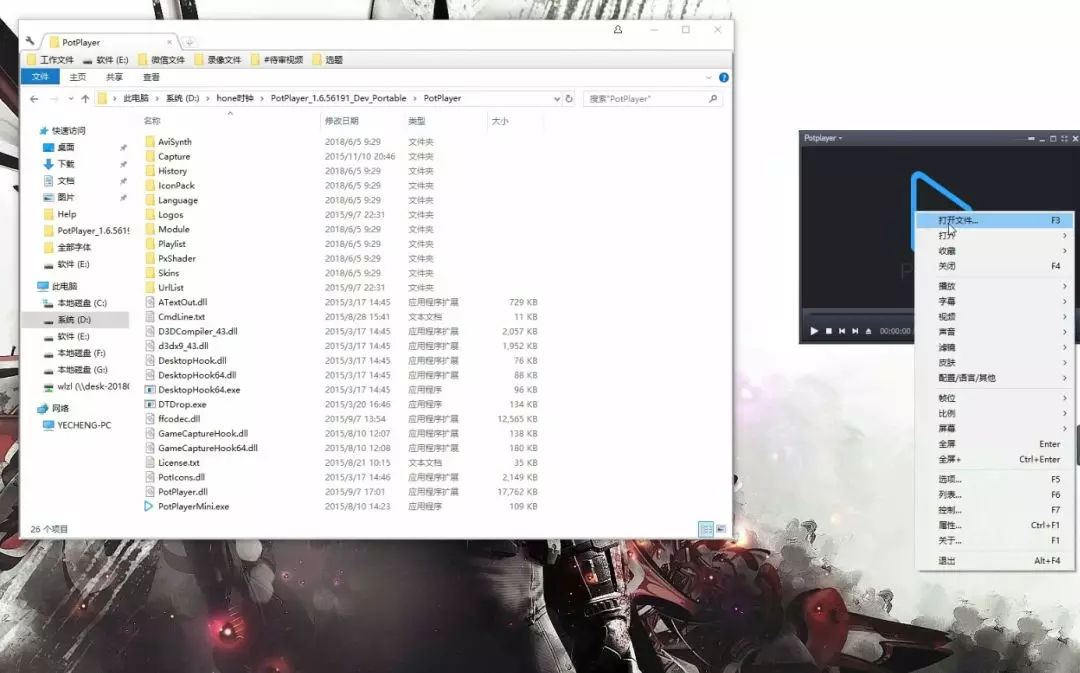Open the 录像文件 bookmark folder
Screen dimensions: 1080x673
point(218,60)
